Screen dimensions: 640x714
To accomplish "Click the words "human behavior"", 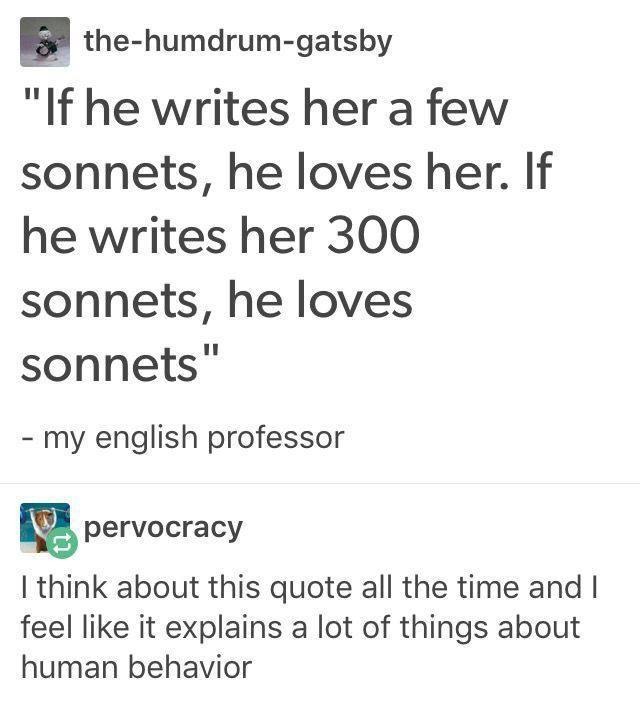I will tap(135, 665).
